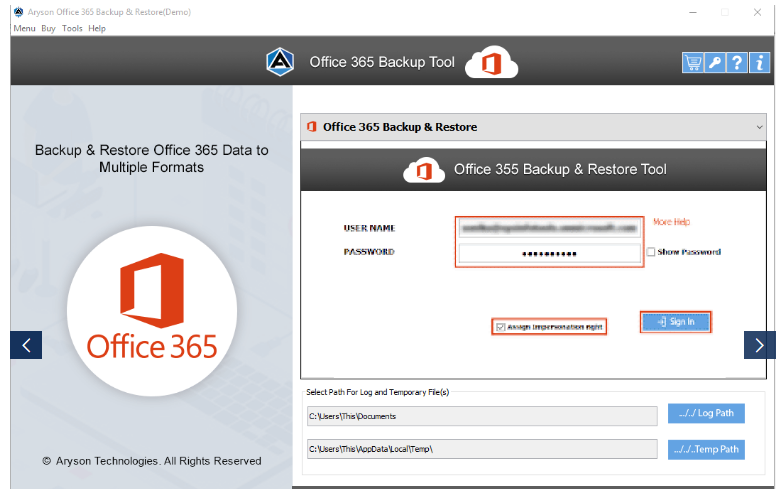Click the Aryson logo in the header
This screenshot has height=489, width=778.
coord(280,62)
